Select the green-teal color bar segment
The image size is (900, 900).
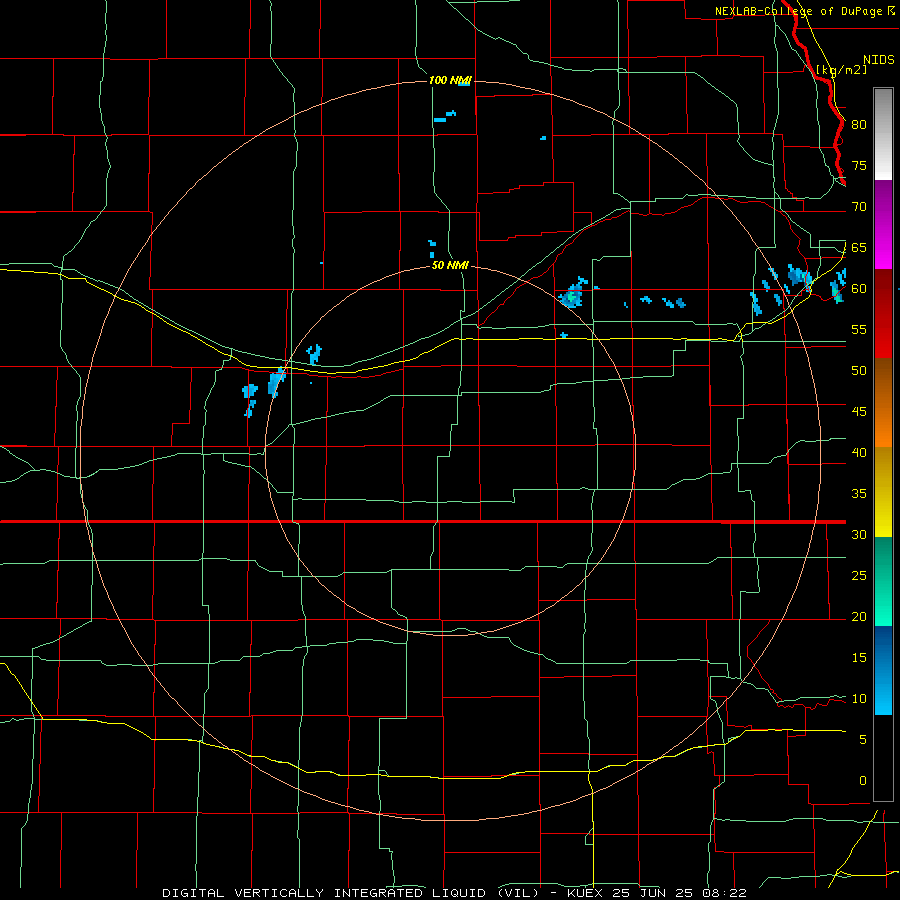tap(883, 581)
